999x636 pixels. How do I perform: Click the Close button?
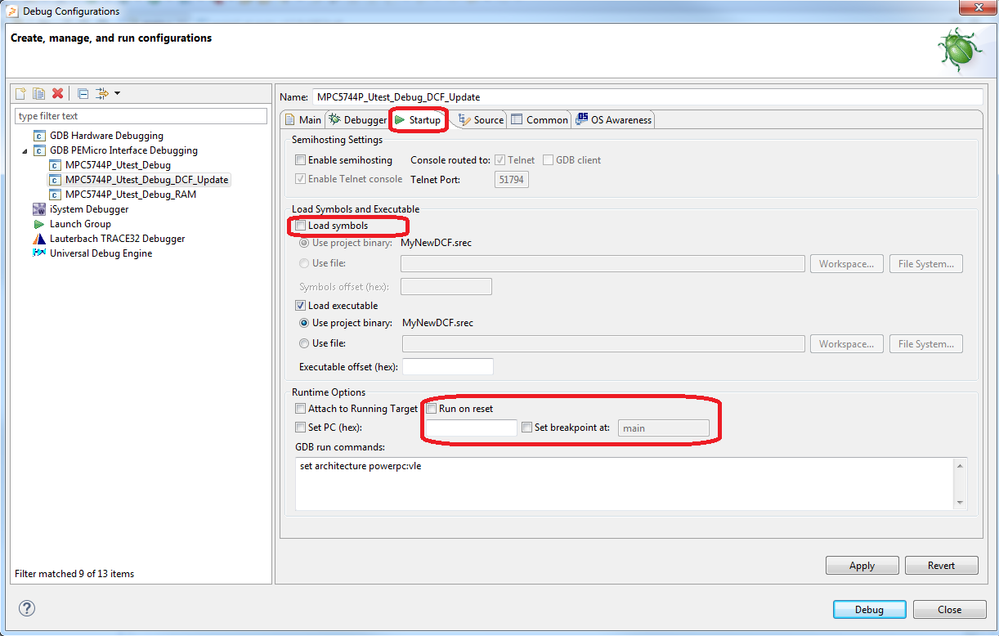[949, 610]
